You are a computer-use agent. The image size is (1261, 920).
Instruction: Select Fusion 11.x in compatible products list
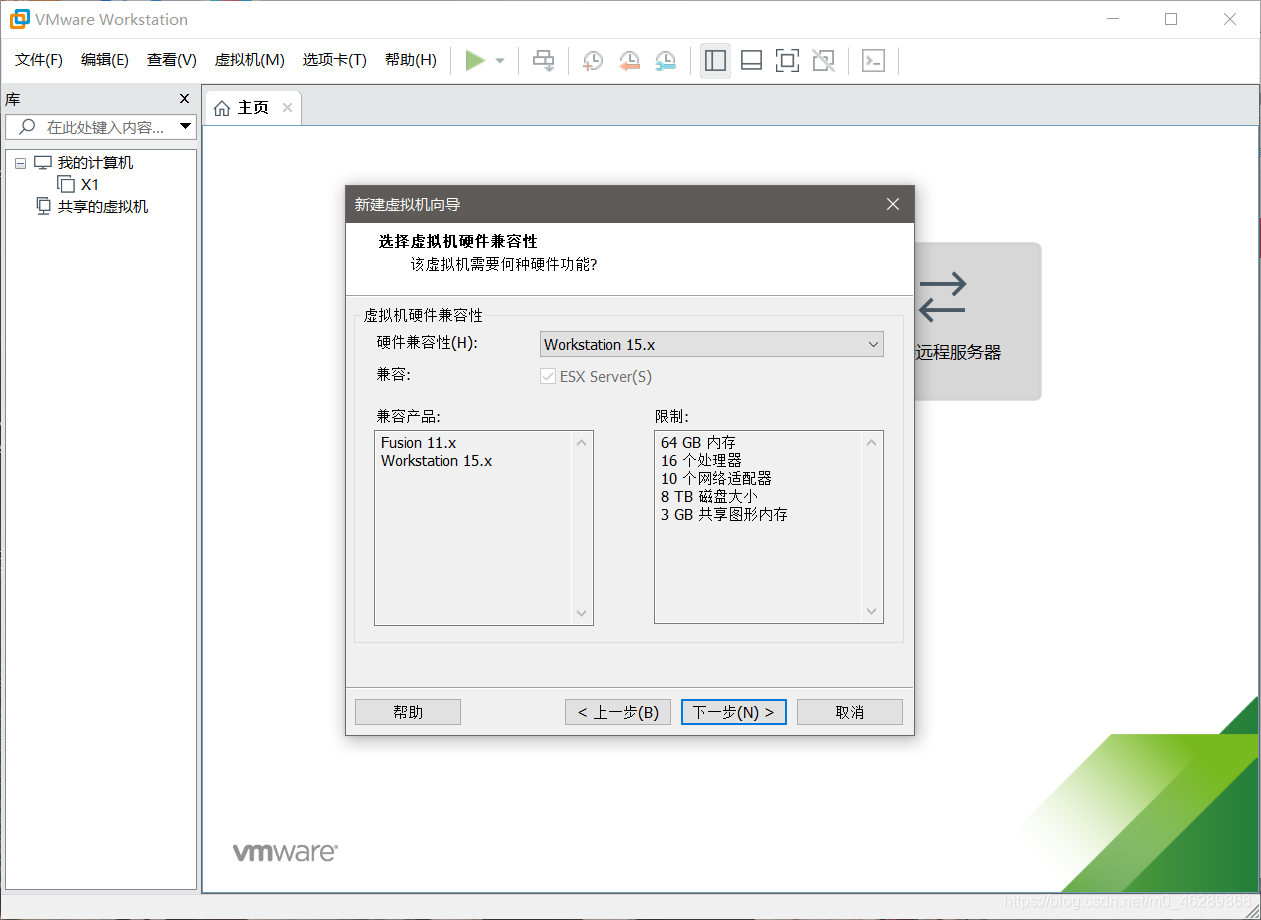pos(419,443)
